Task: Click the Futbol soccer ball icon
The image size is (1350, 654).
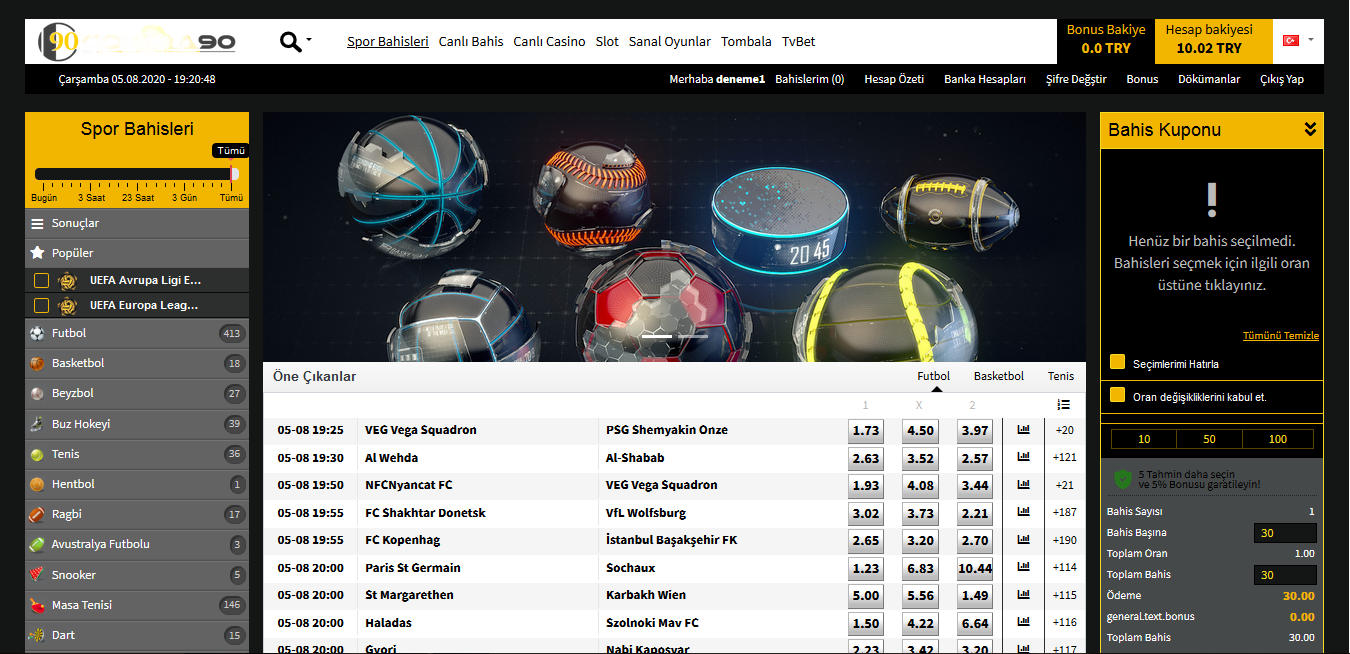Action: coord(37,333)
